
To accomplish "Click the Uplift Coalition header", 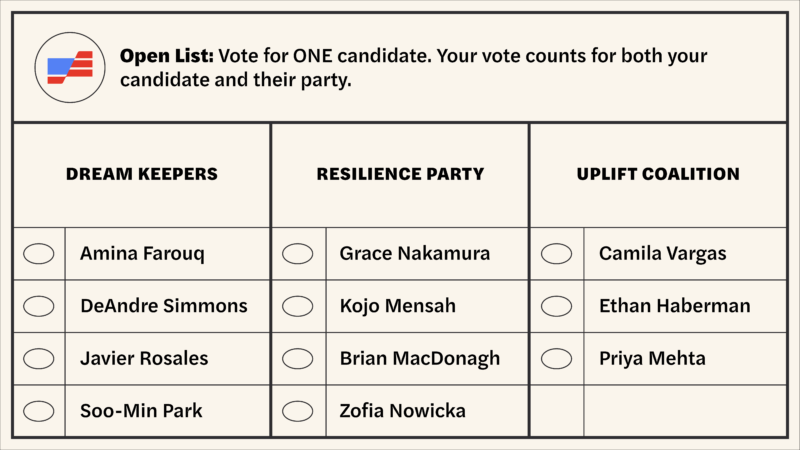I will pyautogui.click(x=658, y=174).
